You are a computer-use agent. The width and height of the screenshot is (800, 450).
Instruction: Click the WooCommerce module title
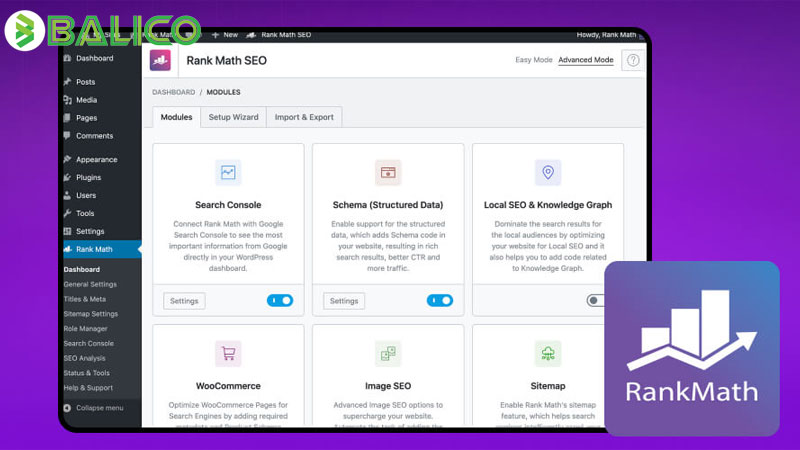coord(228,386)
